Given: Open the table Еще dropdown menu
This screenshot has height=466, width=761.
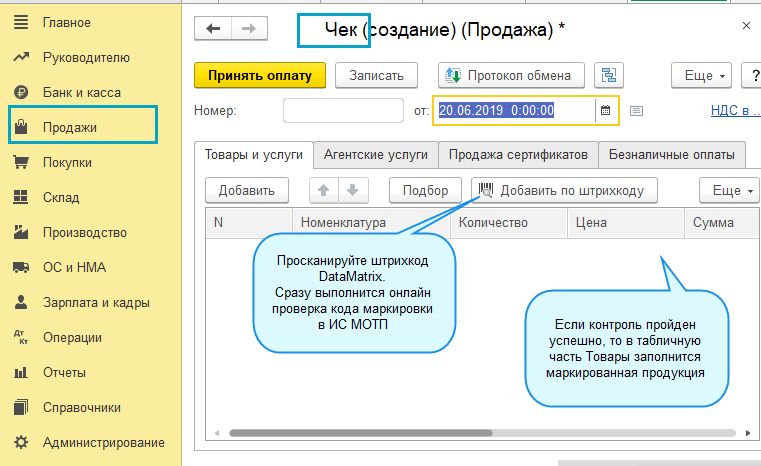Looking at the screenshot, I should click(729, 190).
